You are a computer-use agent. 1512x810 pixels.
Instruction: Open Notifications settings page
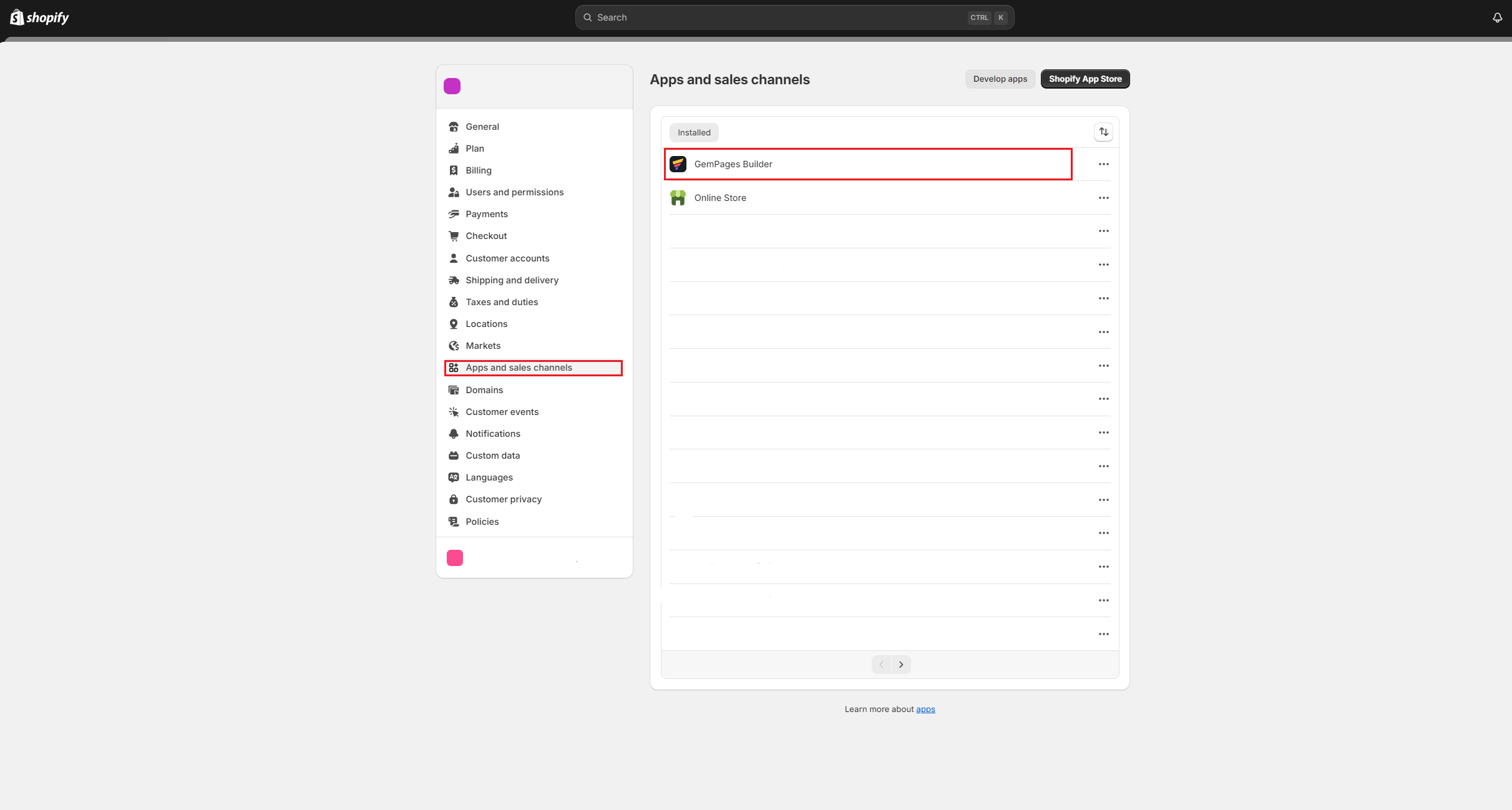point(492,434)
